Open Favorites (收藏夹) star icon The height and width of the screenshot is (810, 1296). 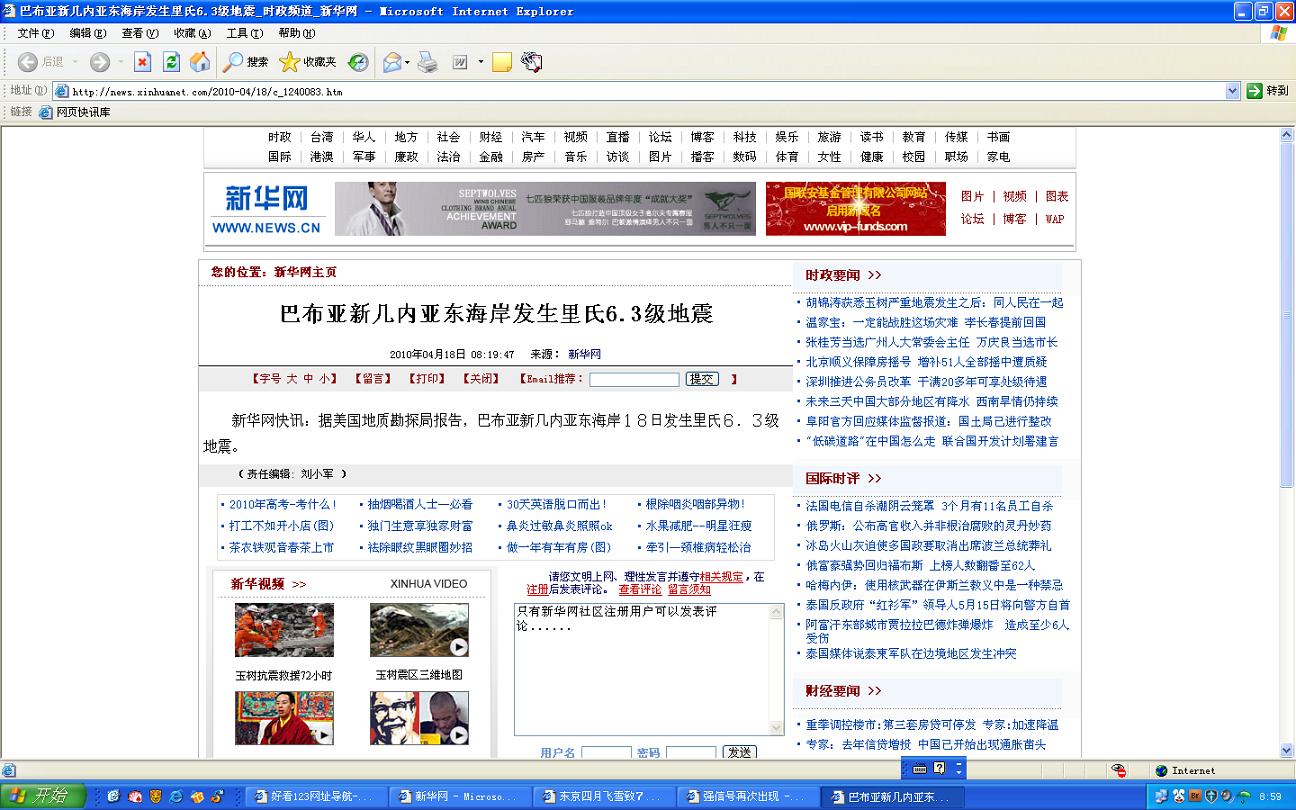(308, 62)
